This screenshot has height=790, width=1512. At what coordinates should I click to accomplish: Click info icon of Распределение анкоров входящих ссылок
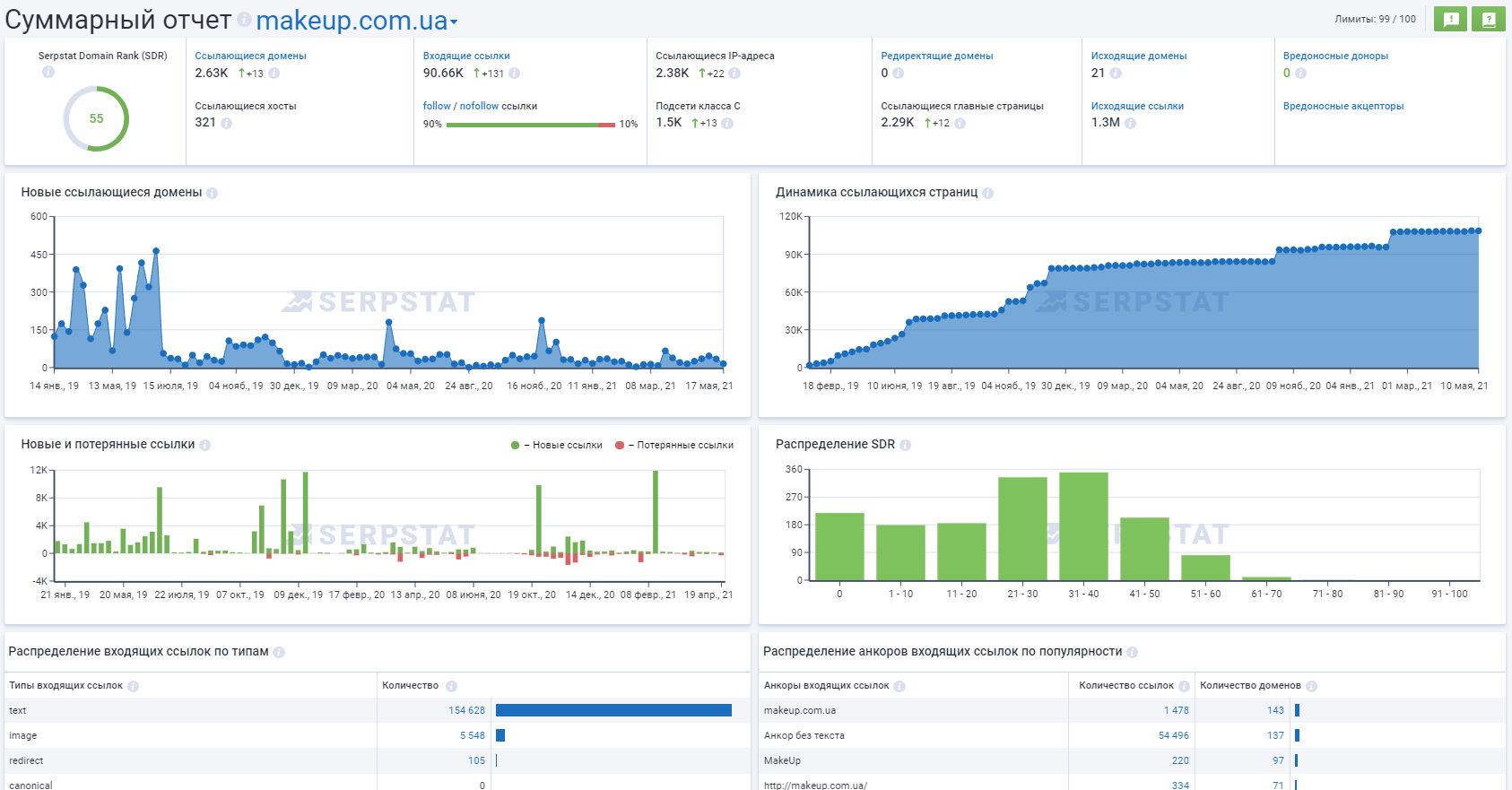point(1133,652)
